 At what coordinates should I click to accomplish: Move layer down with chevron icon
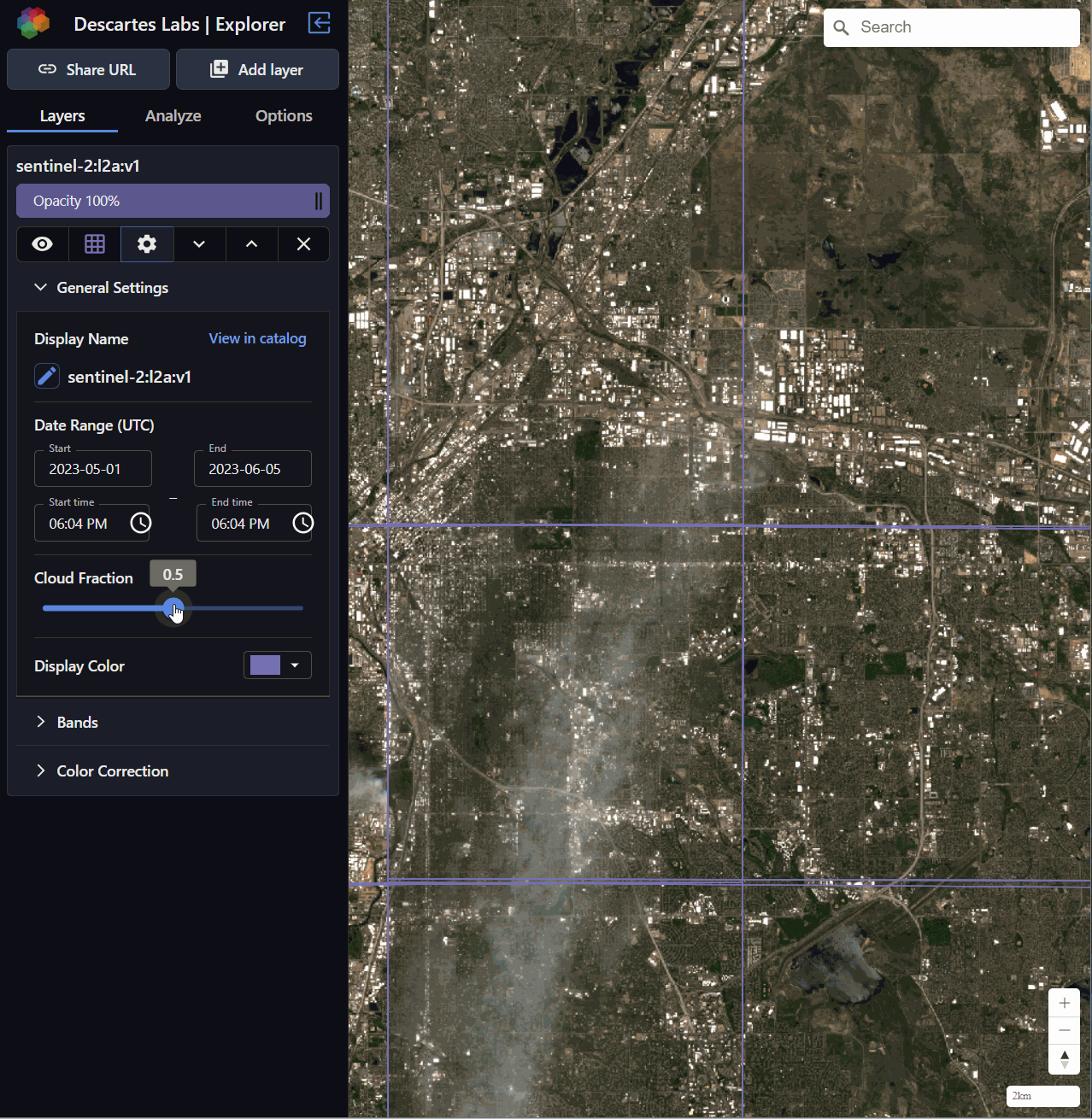199,244
